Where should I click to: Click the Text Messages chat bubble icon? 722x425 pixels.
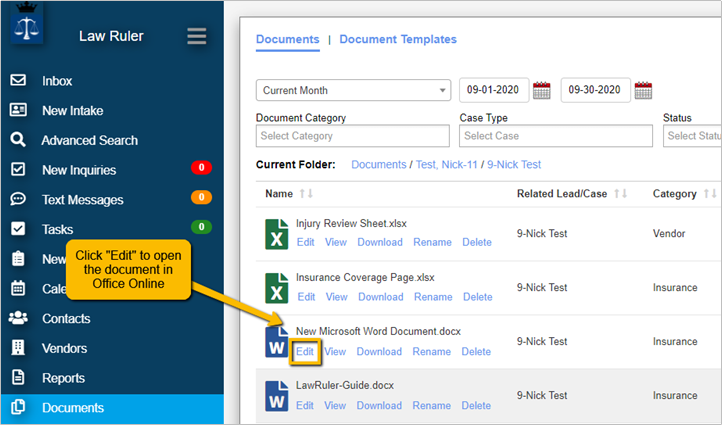point(18,199)
